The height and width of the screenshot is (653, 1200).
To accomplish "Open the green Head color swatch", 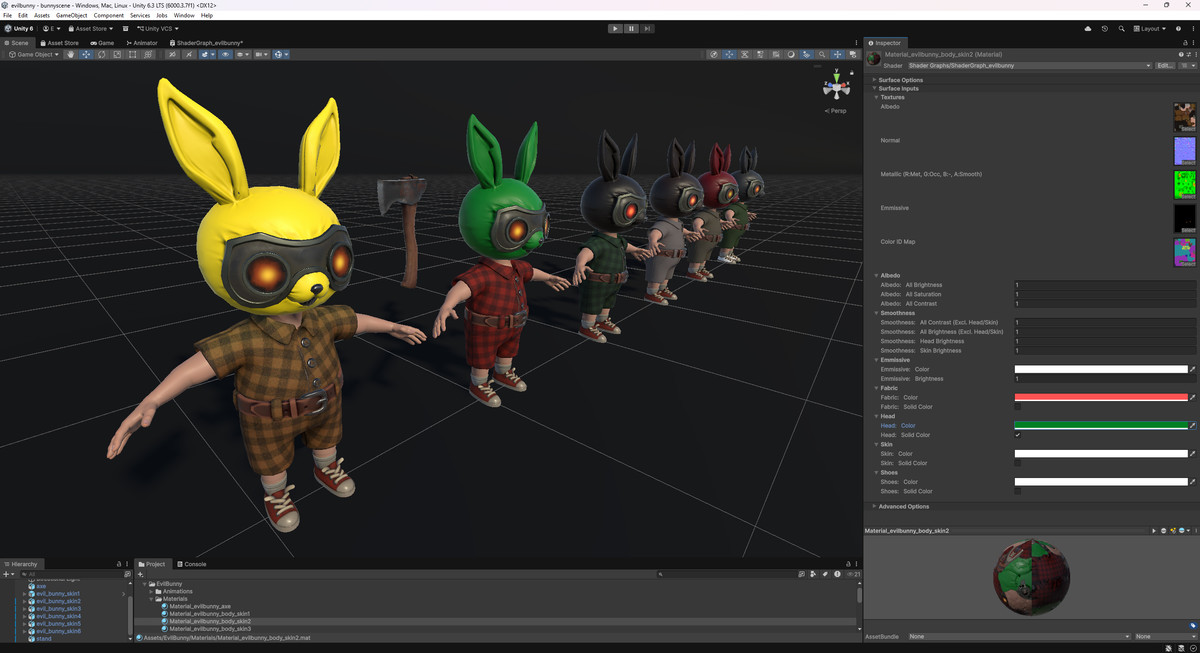I will coord(1100,426).
